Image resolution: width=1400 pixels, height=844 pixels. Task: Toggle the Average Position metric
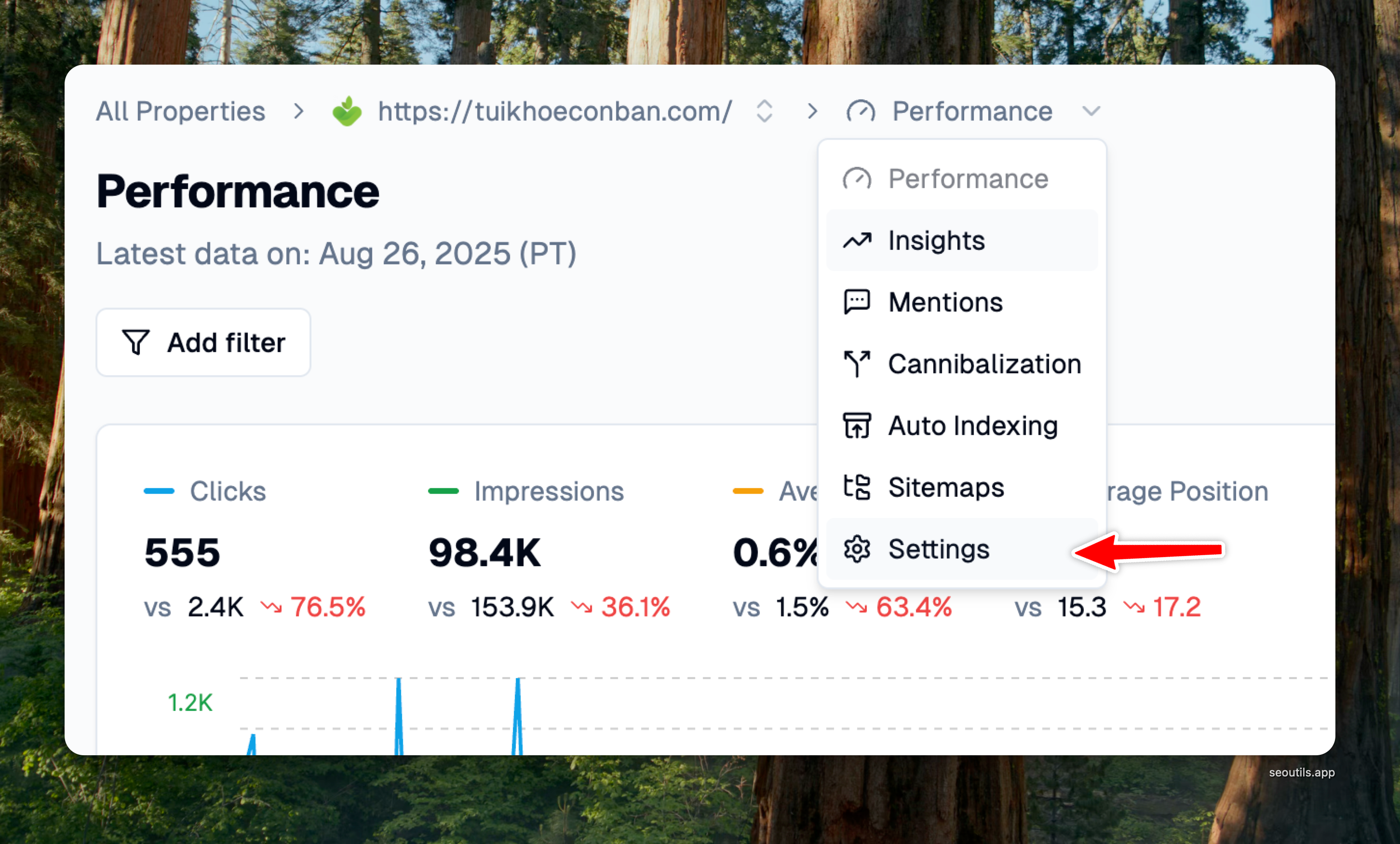tap(1187, 491)
